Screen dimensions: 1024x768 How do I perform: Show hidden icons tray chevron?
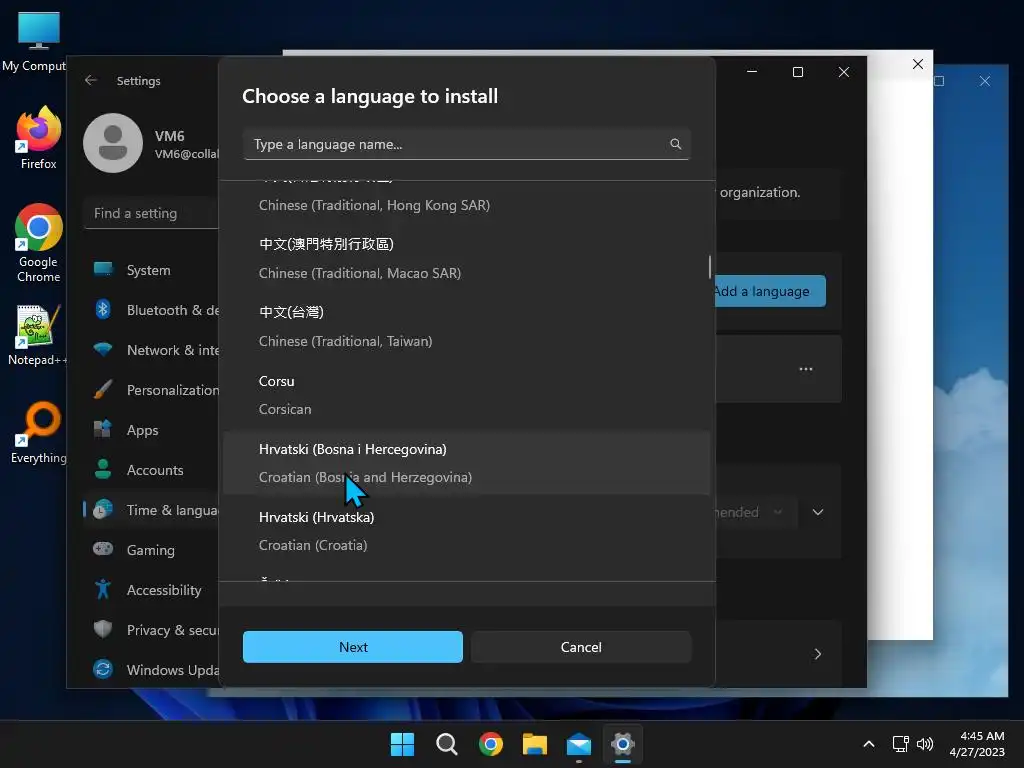tap(869, 744)
